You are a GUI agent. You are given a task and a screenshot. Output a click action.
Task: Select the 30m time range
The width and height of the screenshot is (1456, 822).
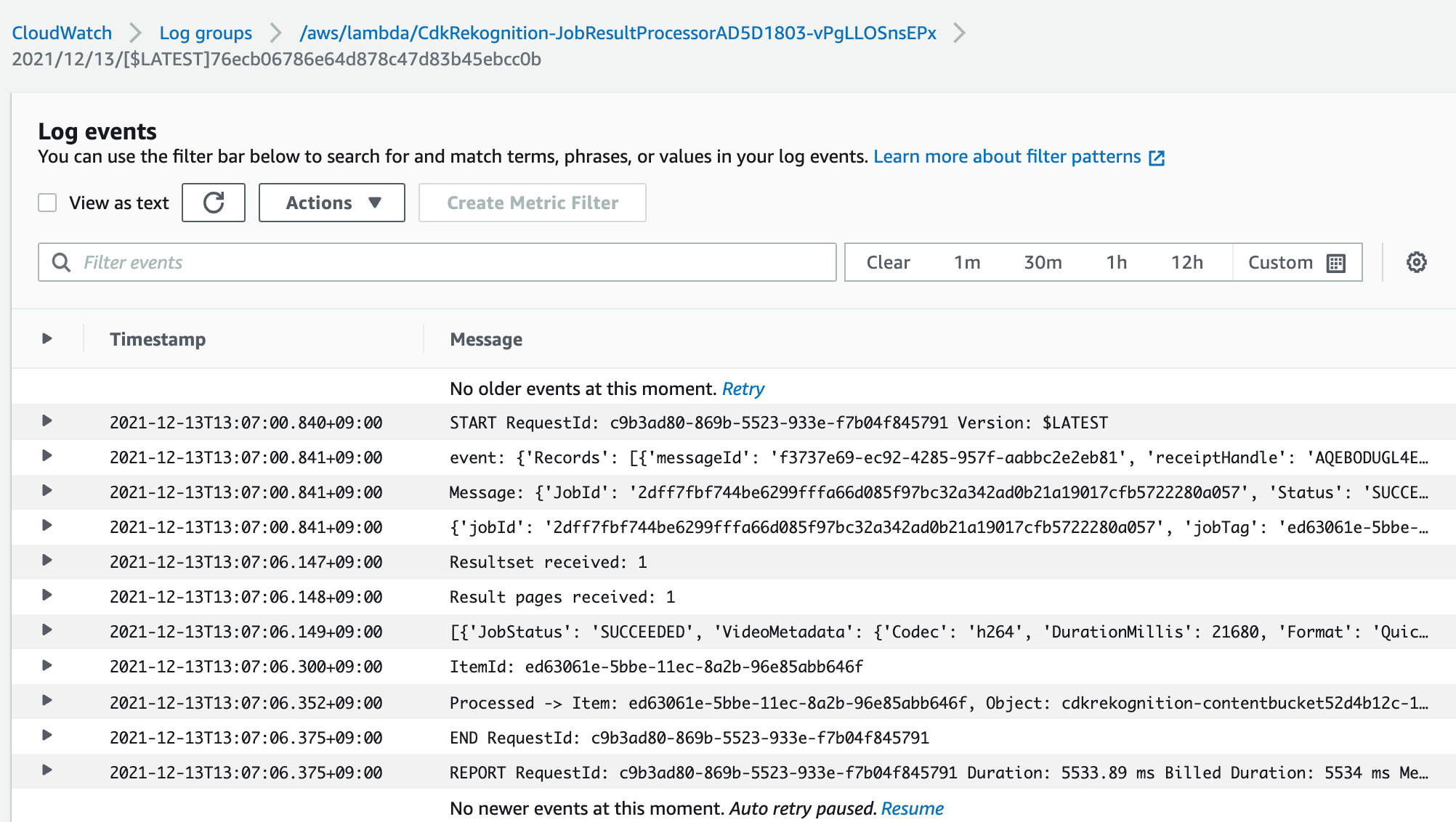coord(1043,262)
